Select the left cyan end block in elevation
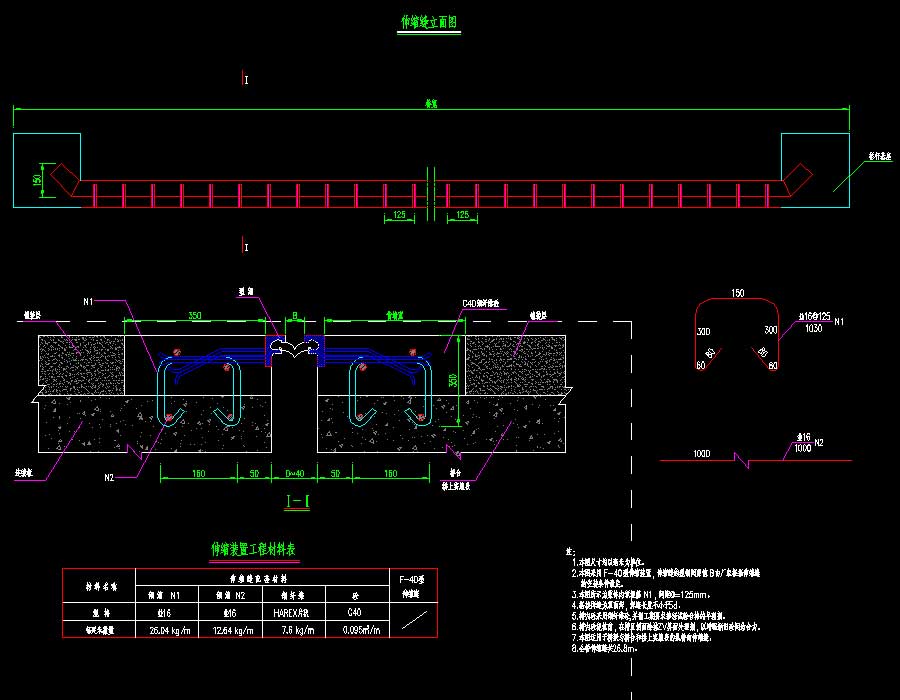 click(47, 170)
